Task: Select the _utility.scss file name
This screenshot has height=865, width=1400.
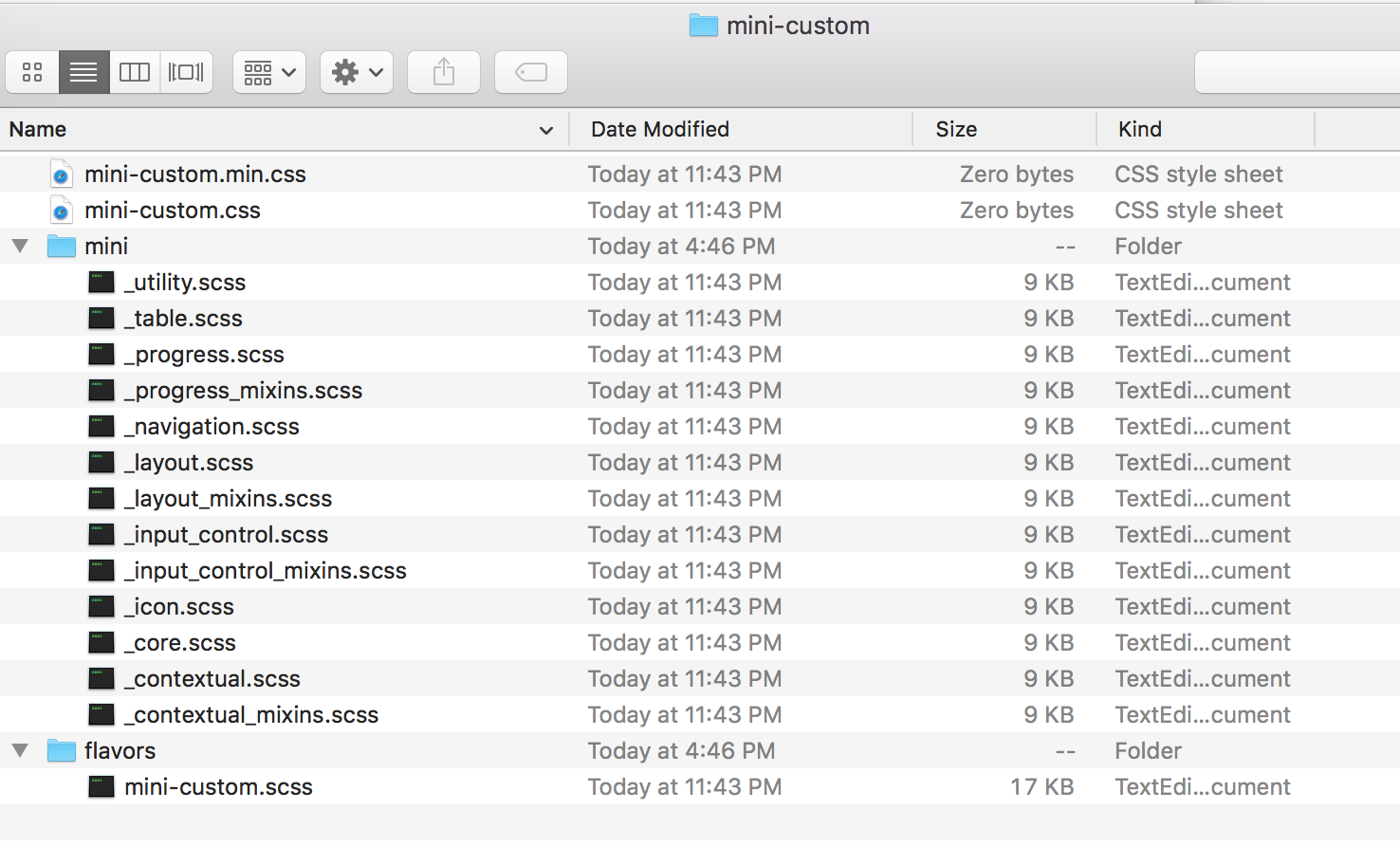Action: (x=185, y=283)
